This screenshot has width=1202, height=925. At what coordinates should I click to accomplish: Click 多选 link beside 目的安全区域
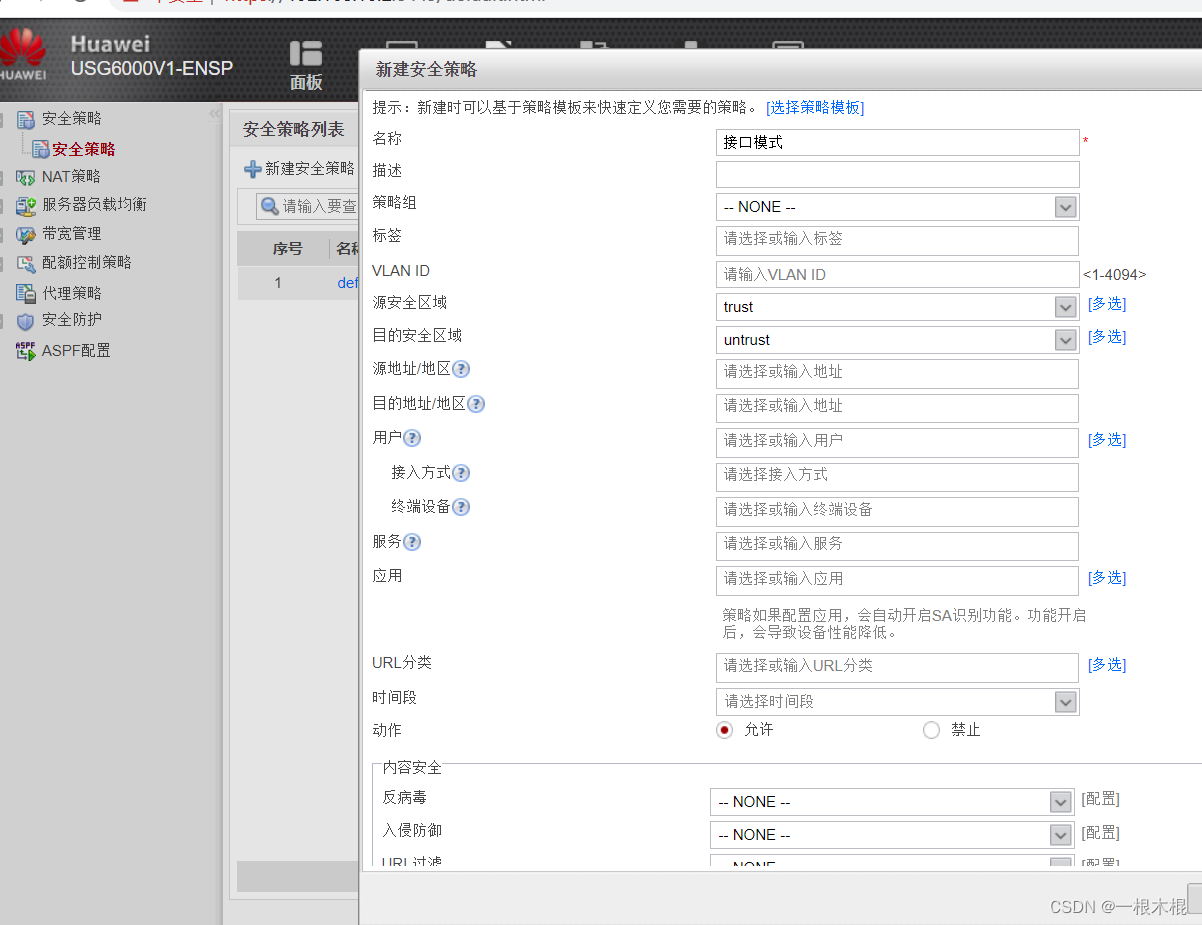click(x=1107, y=337)
